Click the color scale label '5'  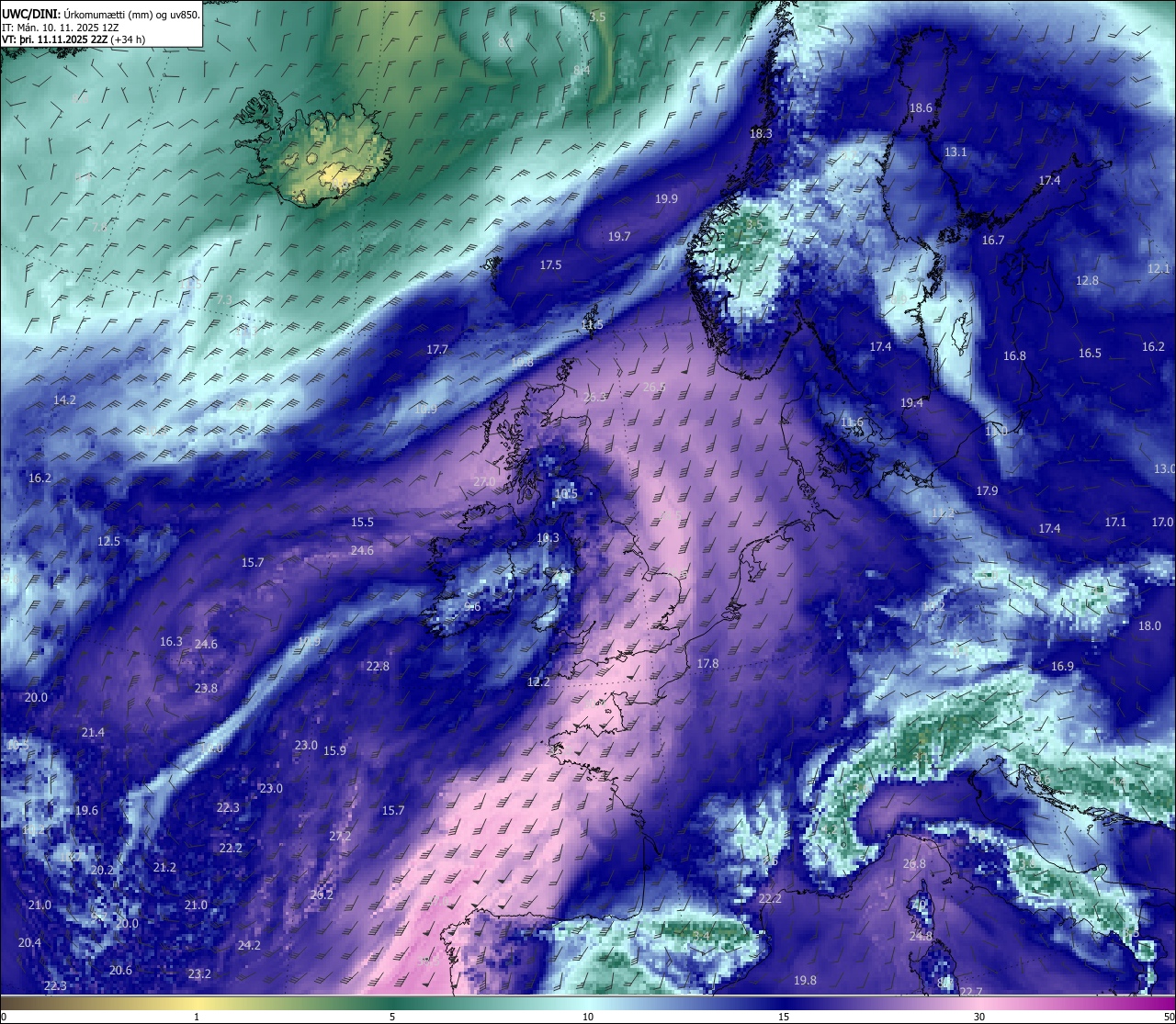(x=392, y=1017)
